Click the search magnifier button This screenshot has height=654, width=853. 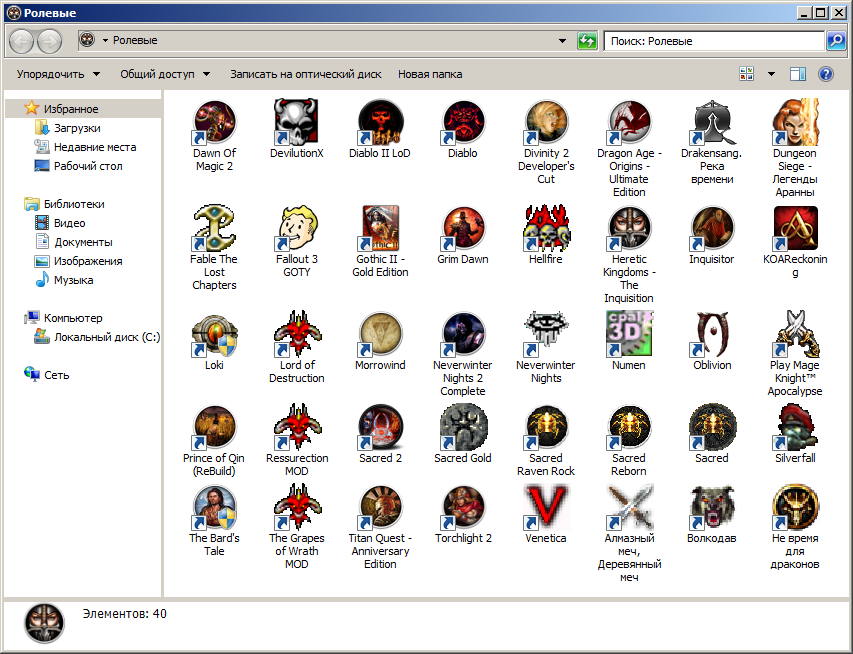(x=836, y=40)
